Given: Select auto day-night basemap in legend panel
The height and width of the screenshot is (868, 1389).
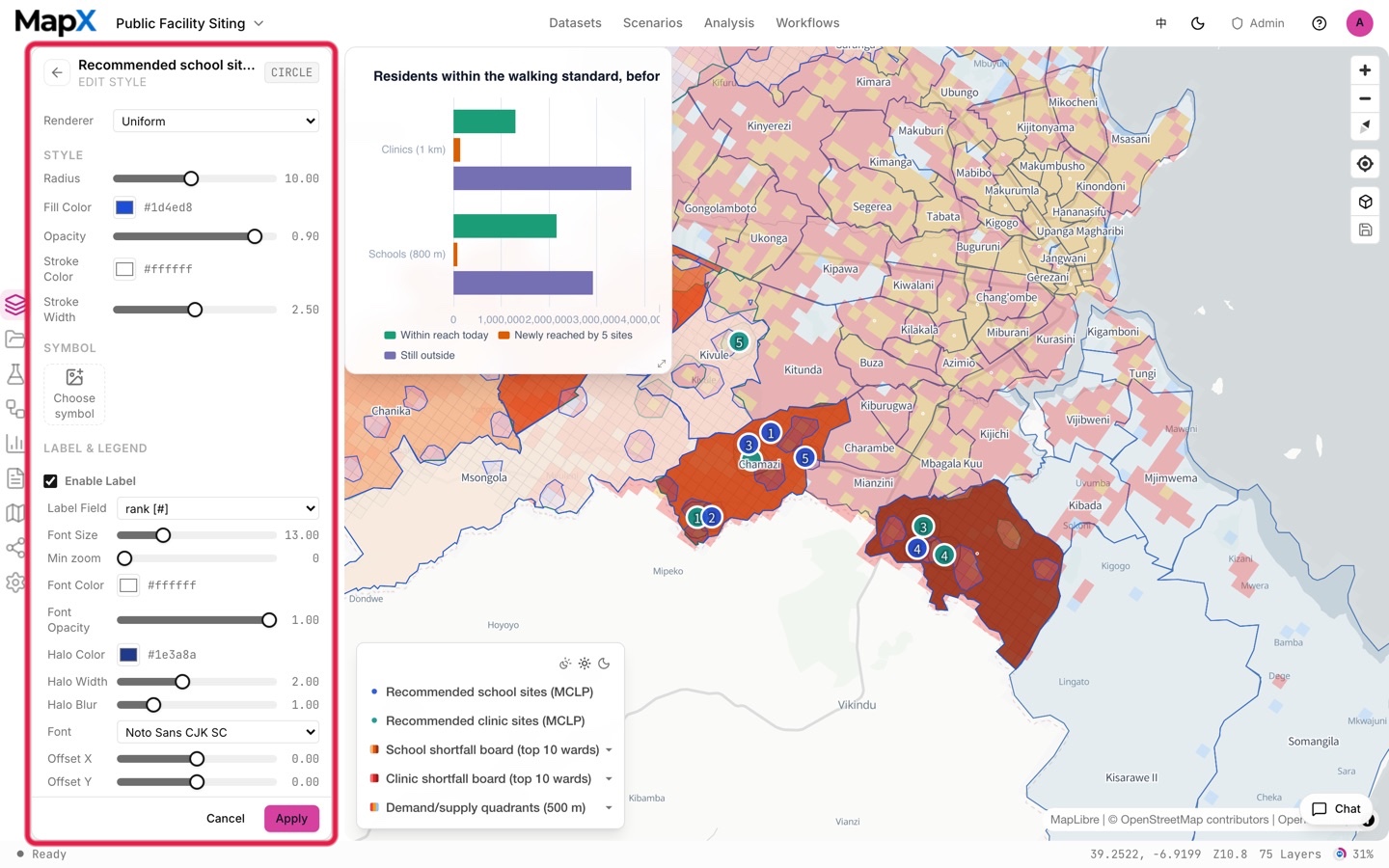Looking at the screenshot, I should (565, 664).
